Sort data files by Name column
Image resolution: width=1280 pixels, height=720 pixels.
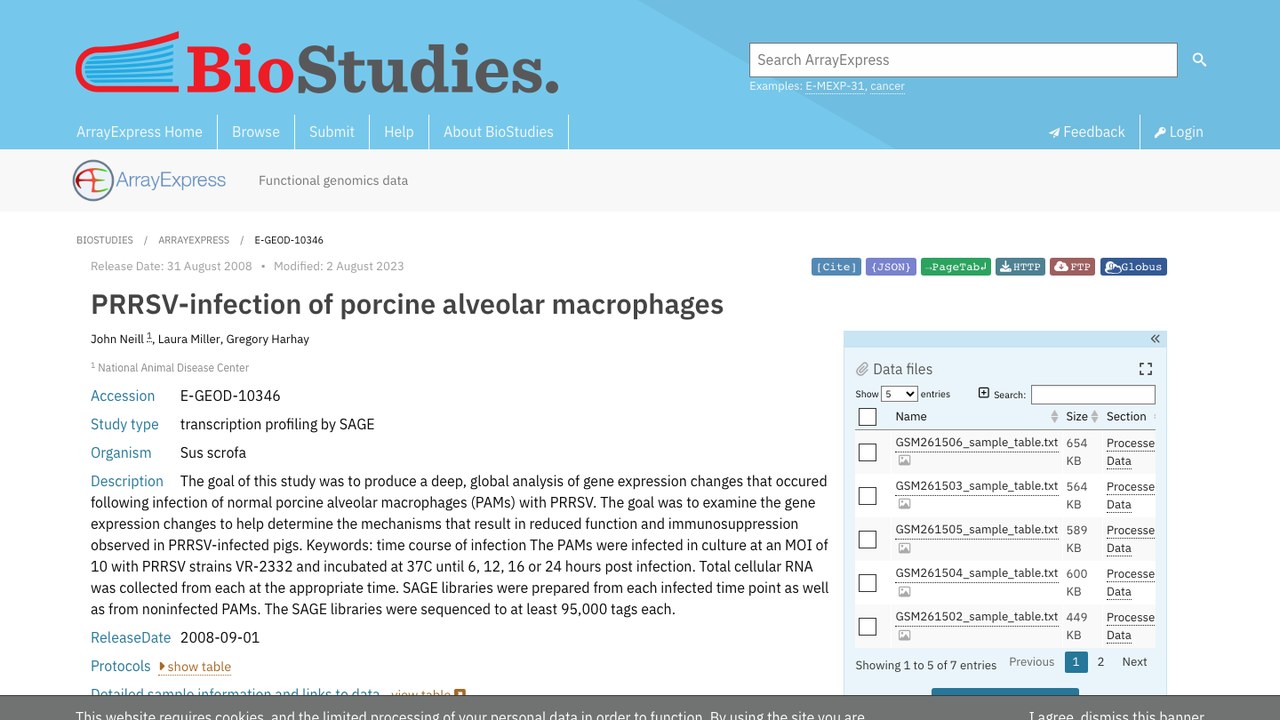pos(975,417)
